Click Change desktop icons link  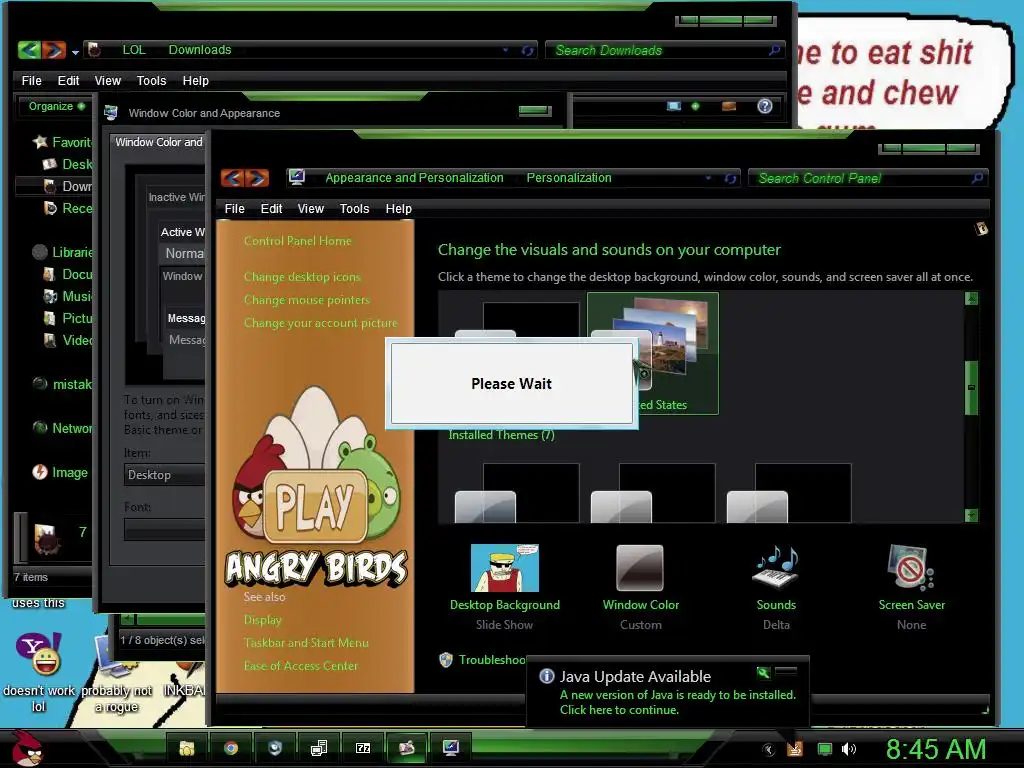click(x=302, y=277)
